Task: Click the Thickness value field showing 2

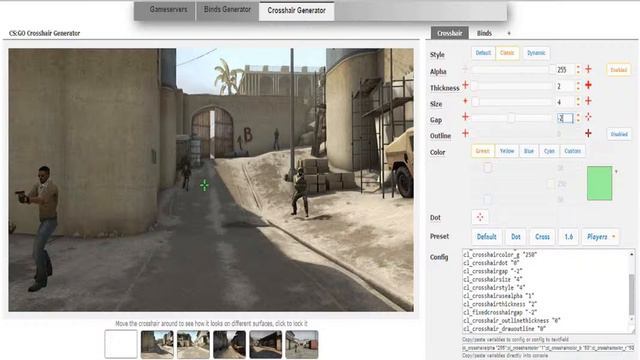Action: [565, 86]
